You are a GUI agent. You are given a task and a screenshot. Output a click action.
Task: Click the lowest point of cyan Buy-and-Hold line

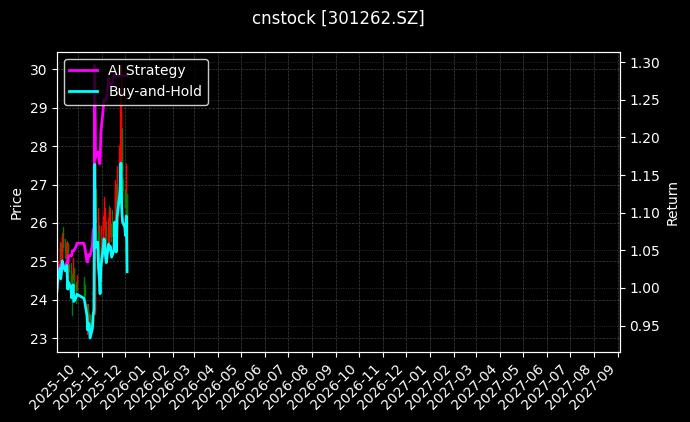coord(90,337)
